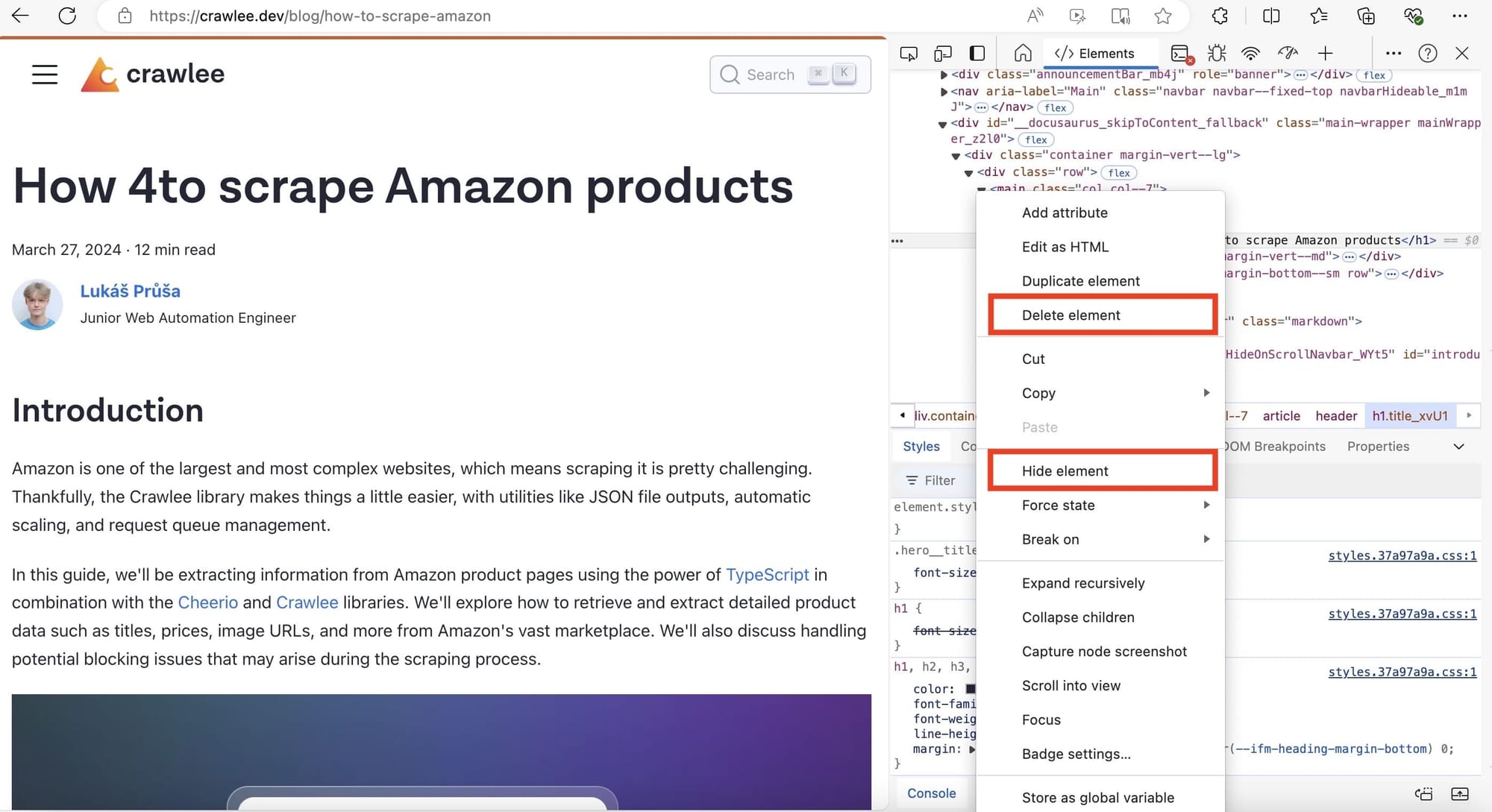
Task: Follow the TypeScript link in the article
Action: pyautogui.click(x=768, y=574)
